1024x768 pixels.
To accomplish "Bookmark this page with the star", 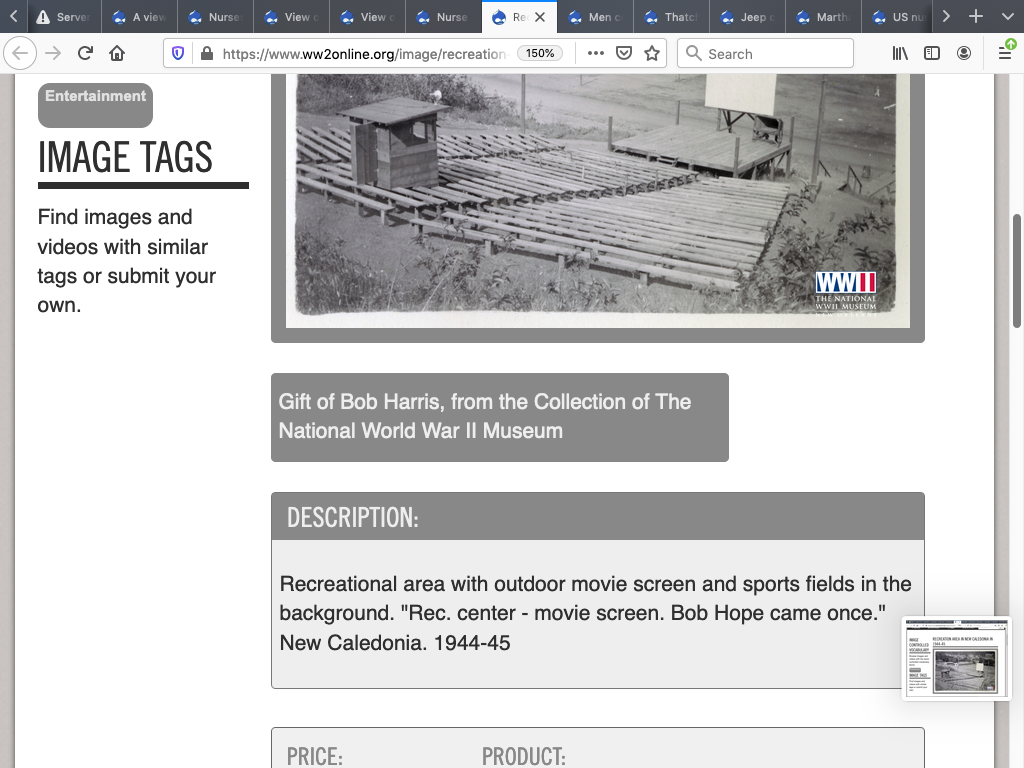I will click(652, 54).
